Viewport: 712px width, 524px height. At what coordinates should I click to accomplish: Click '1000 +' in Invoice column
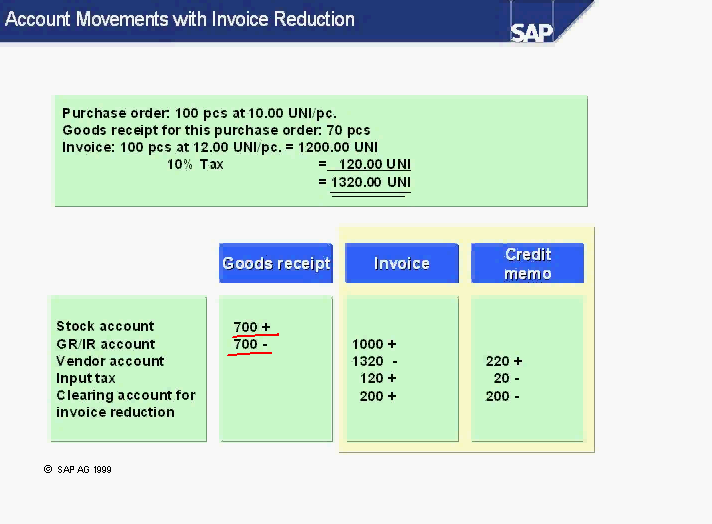374,344
